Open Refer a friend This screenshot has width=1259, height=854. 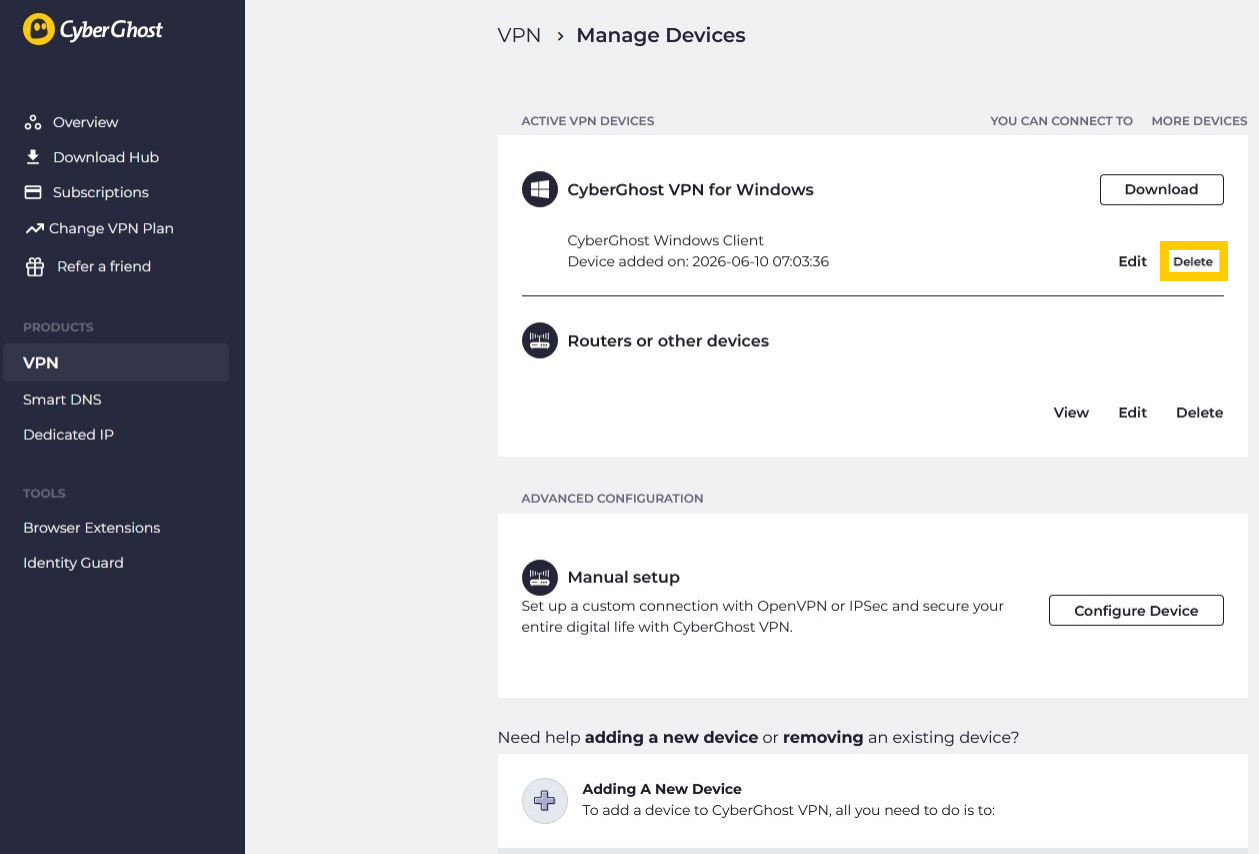(x=104, y=266)
